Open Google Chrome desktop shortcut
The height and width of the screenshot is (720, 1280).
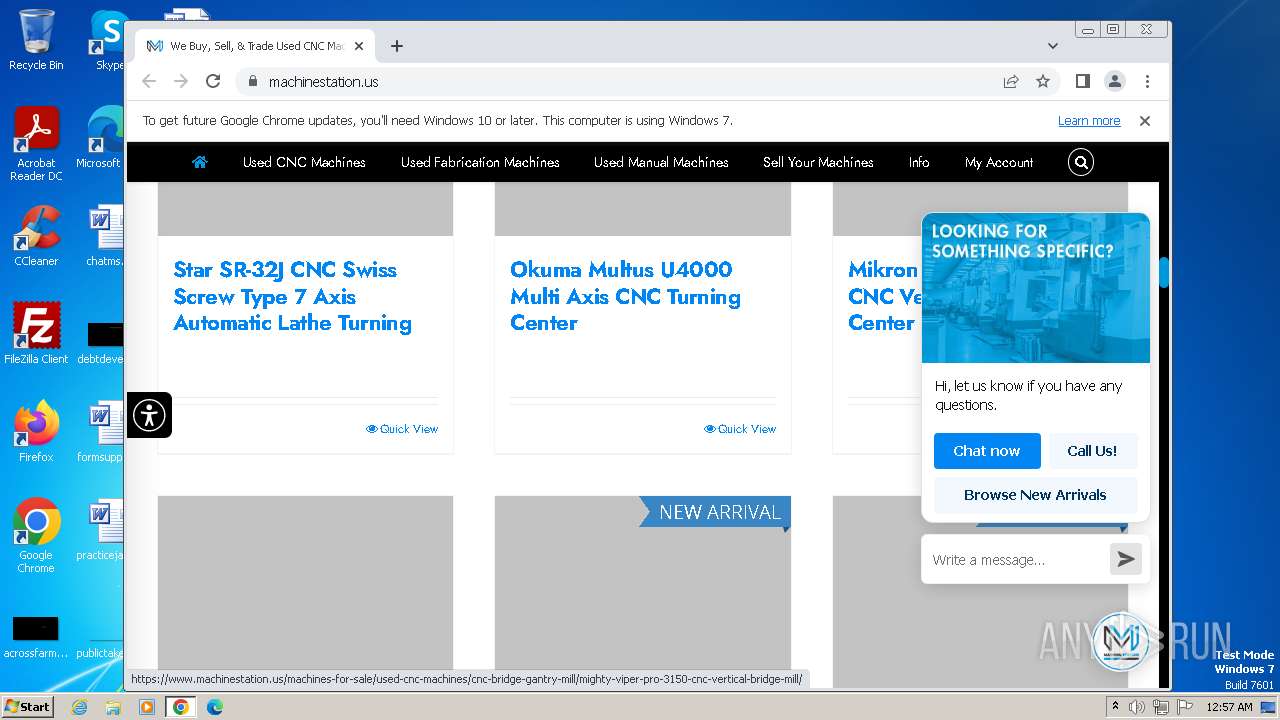tap(36, 535)
